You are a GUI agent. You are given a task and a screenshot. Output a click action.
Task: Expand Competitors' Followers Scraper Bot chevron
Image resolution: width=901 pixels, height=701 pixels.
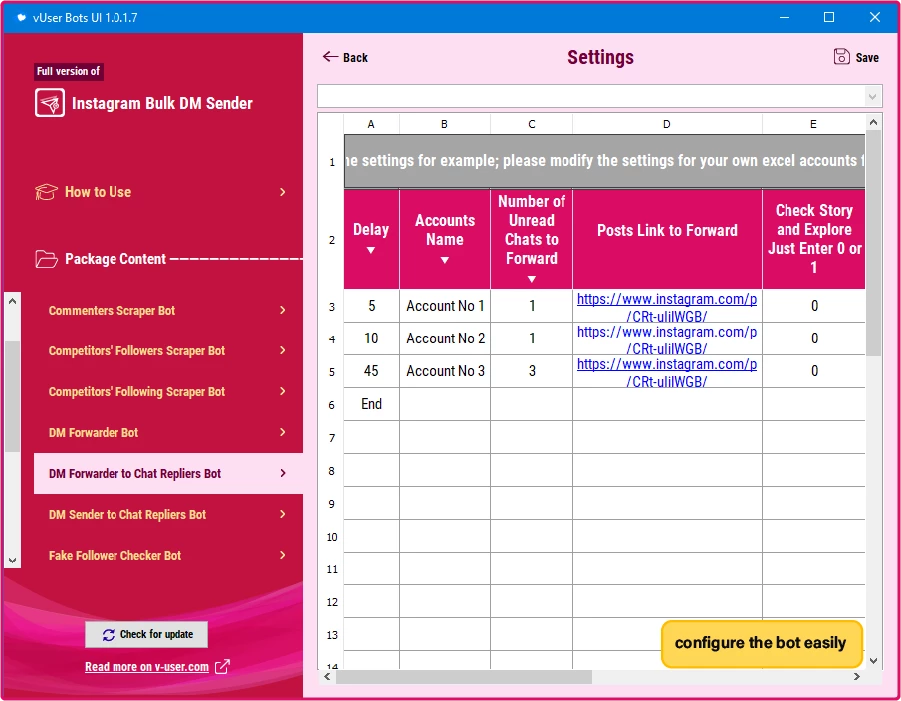(282, 350)
